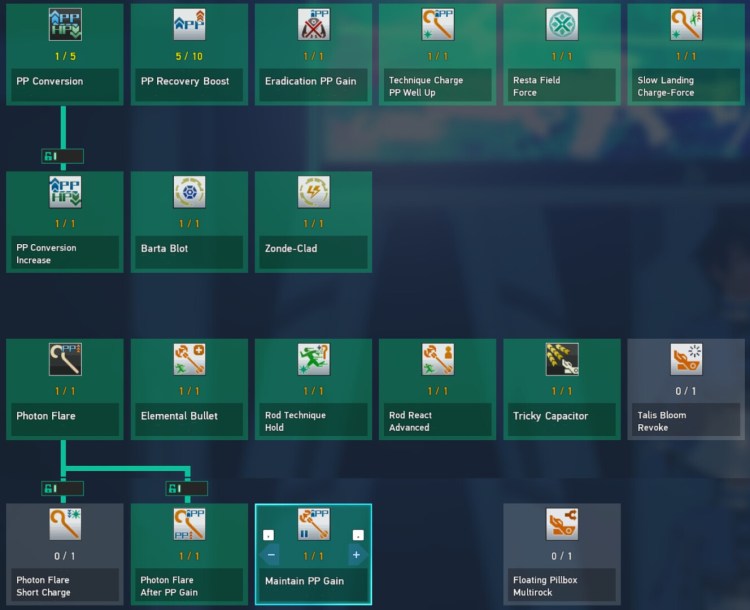Click the Eradication PP Gain icon
Viewport: 750px width, 610px height.
tap(313, 25)
